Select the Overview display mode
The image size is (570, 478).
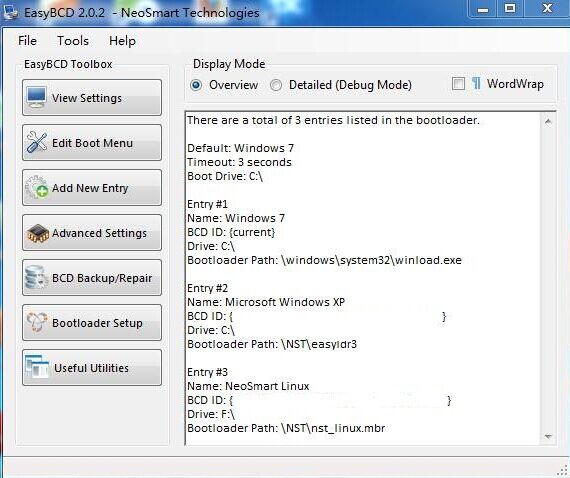click(196, 85)
